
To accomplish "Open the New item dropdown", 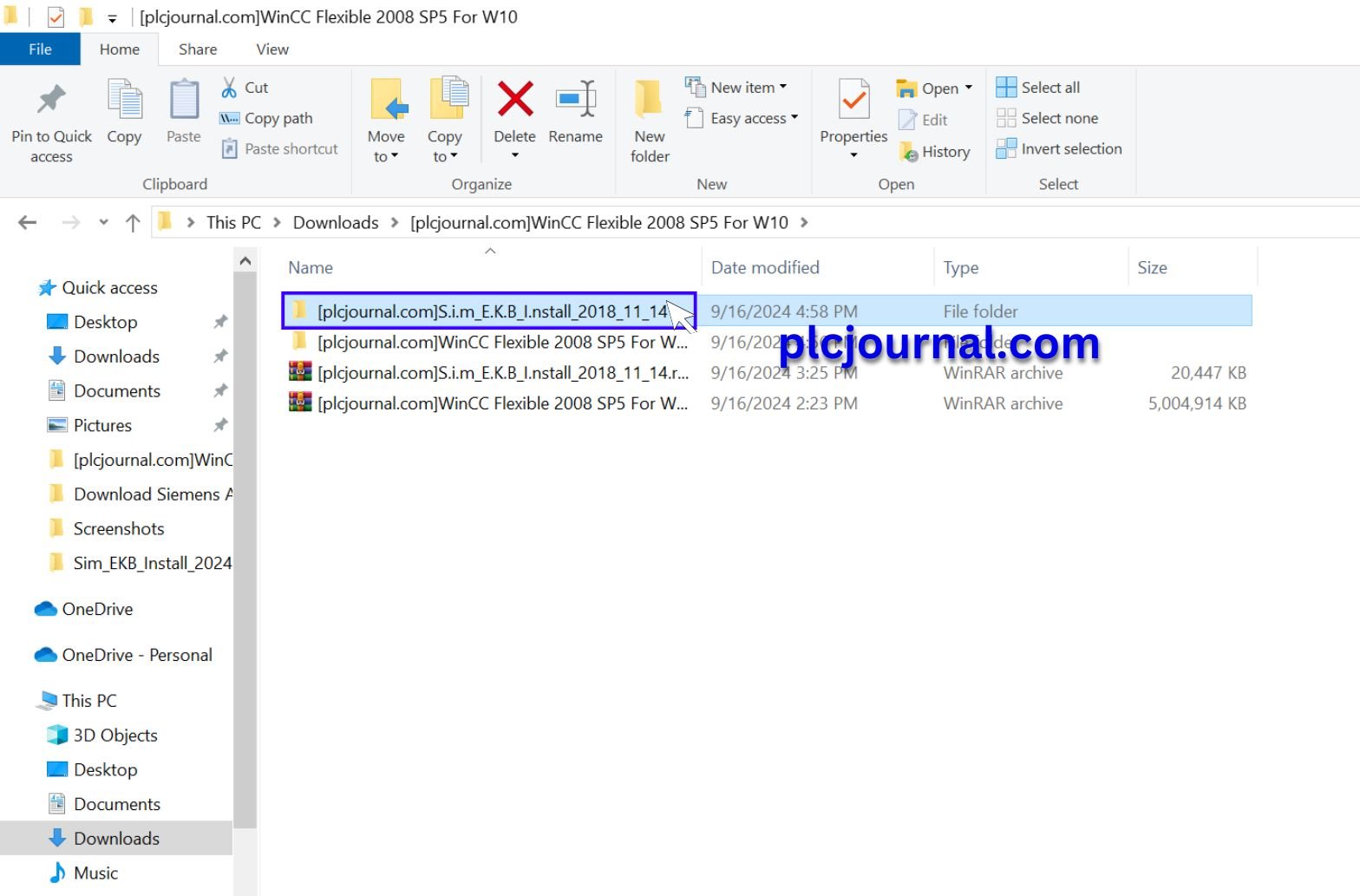I will [x=736, y=88].
